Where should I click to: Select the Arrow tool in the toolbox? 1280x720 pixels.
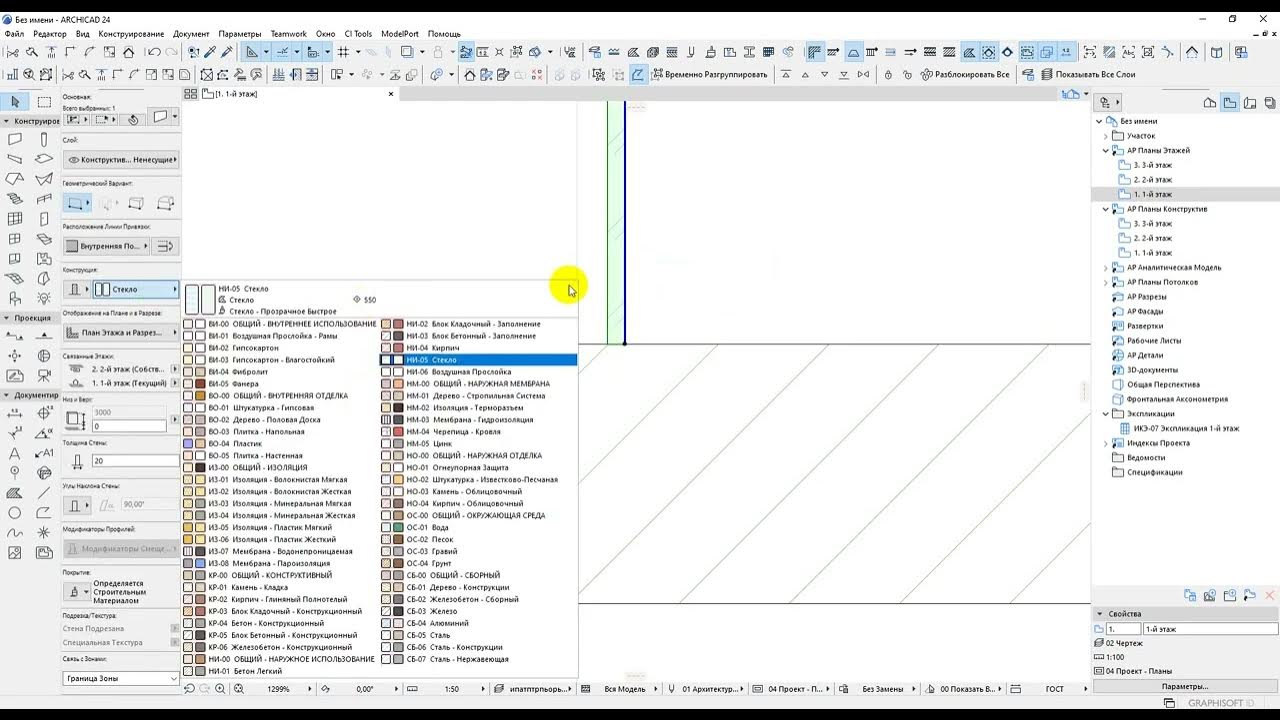(x=15, y=102)
